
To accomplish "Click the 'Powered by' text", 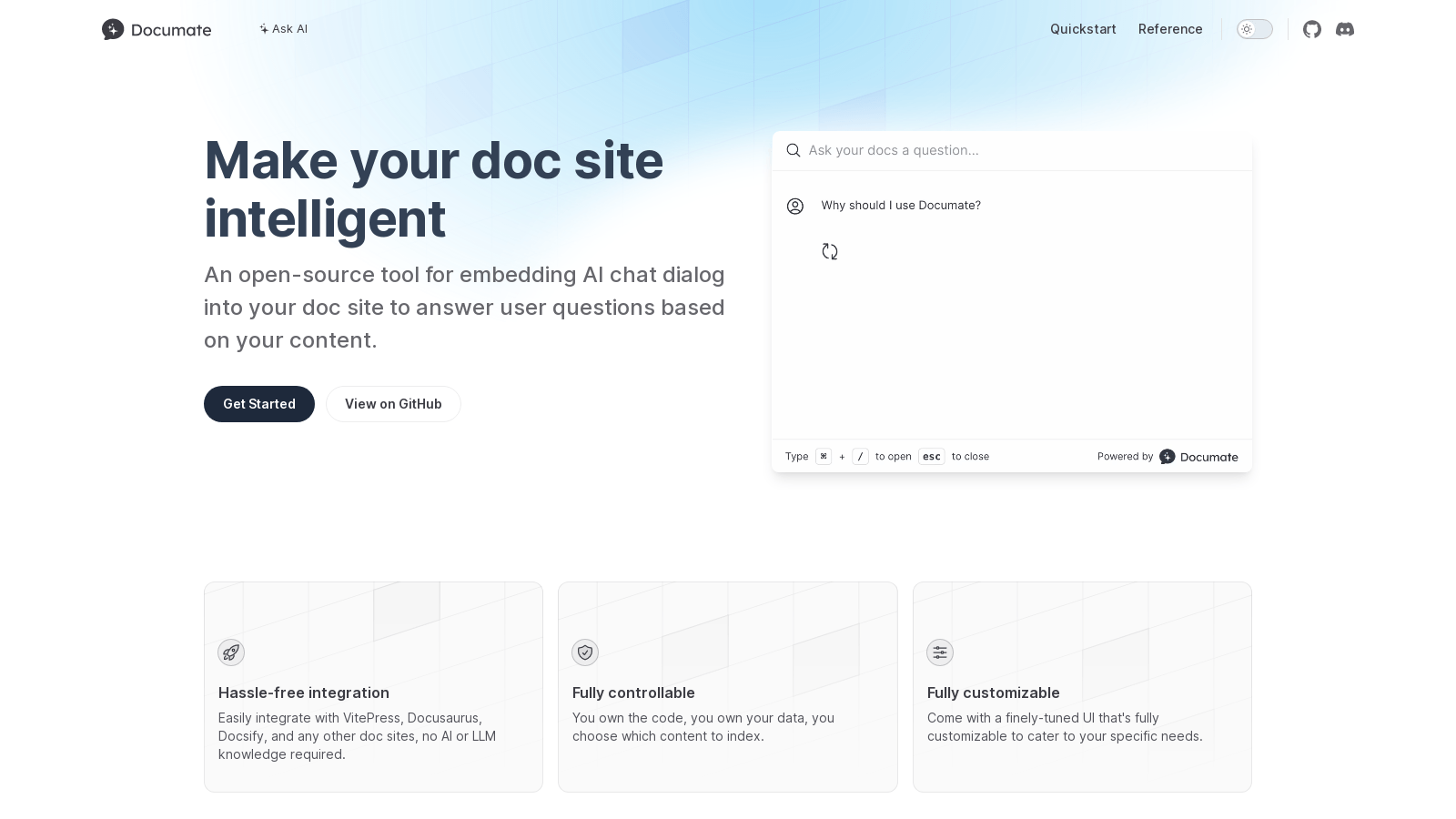I will [x=1125, y=457].
